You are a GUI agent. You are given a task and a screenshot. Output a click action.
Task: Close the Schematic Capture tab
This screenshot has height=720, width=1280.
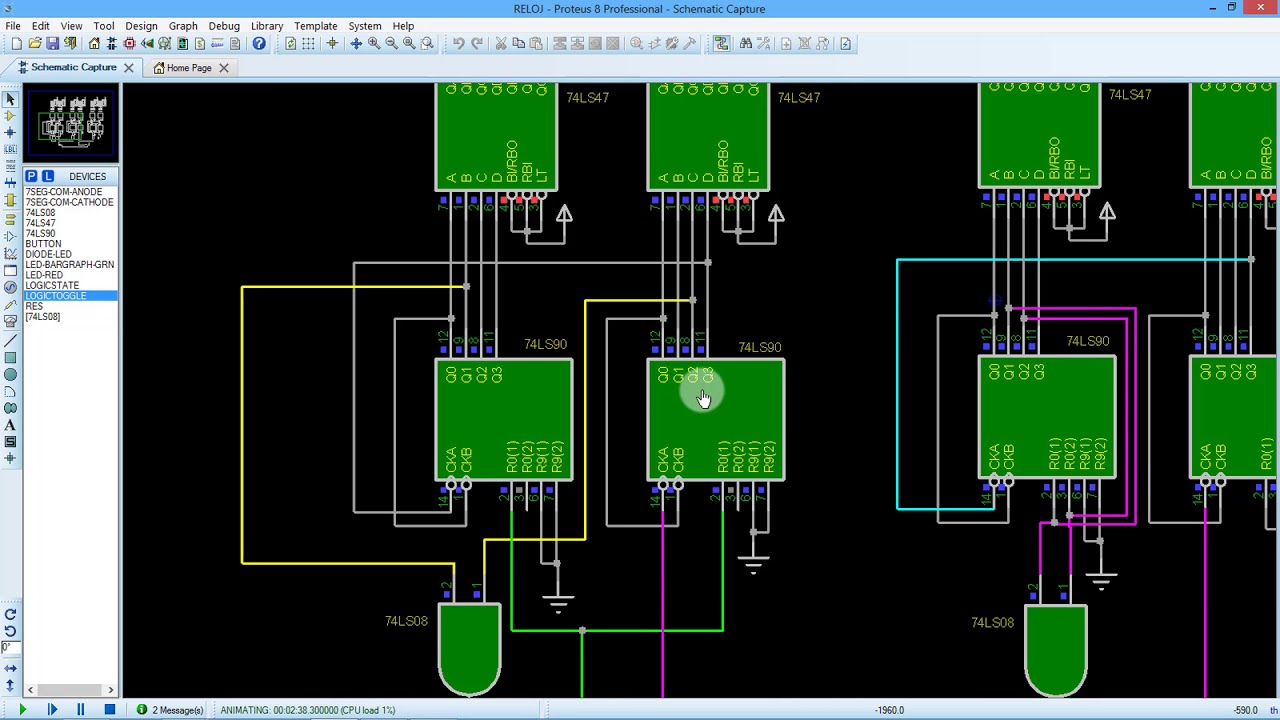(128, 67)
